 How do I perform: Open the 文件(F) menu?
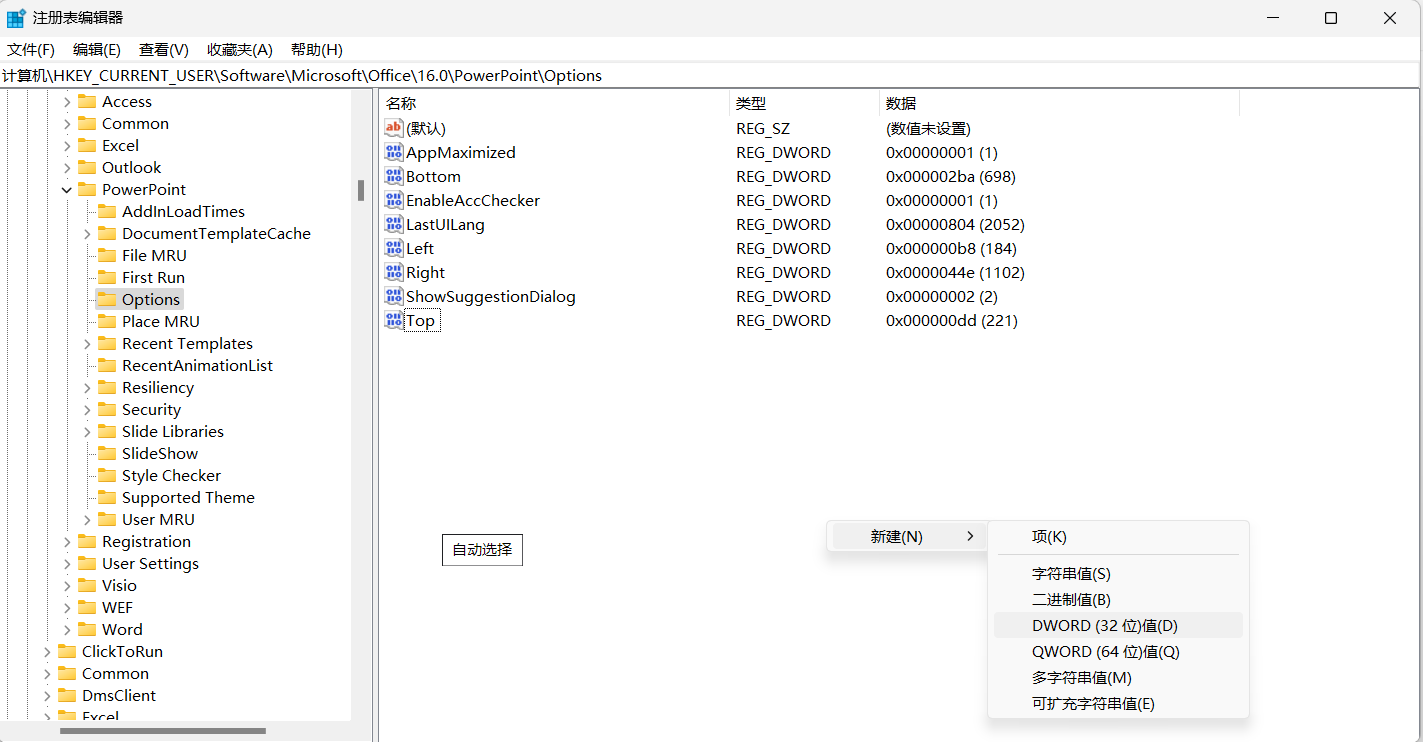coord(31,49)
